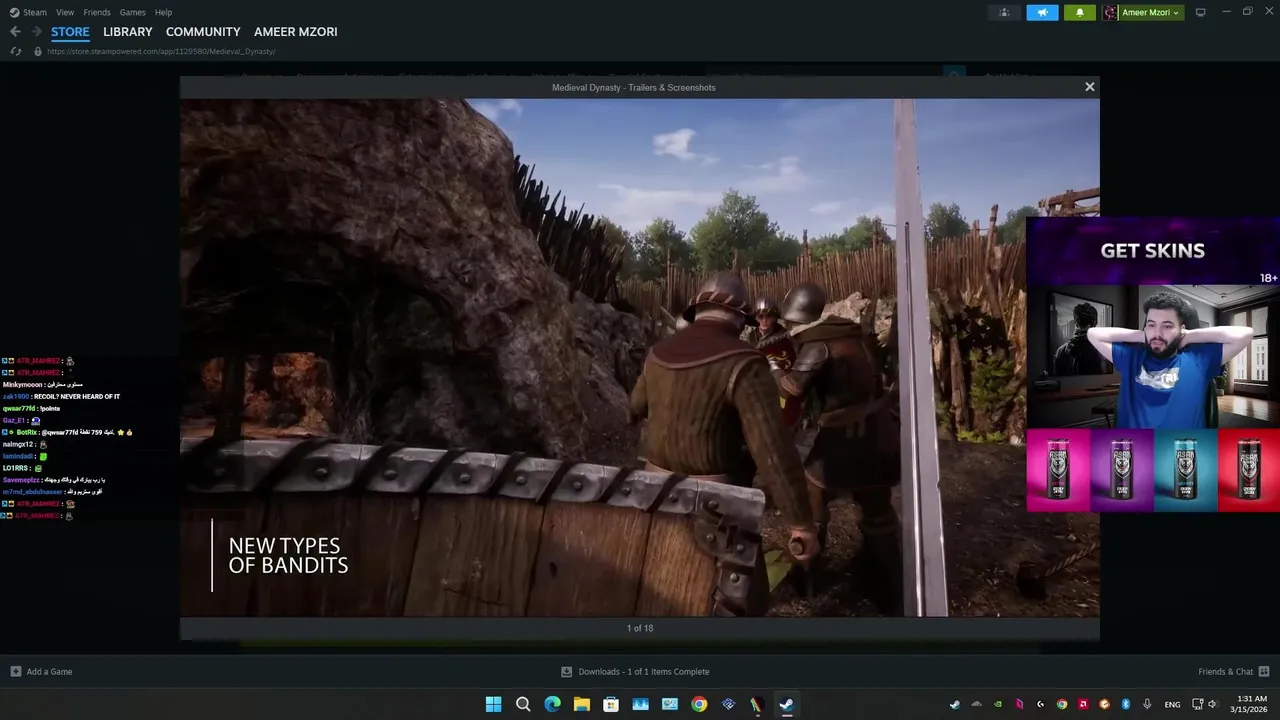
Task: Click the store URL address field
Action: (161, 51)
